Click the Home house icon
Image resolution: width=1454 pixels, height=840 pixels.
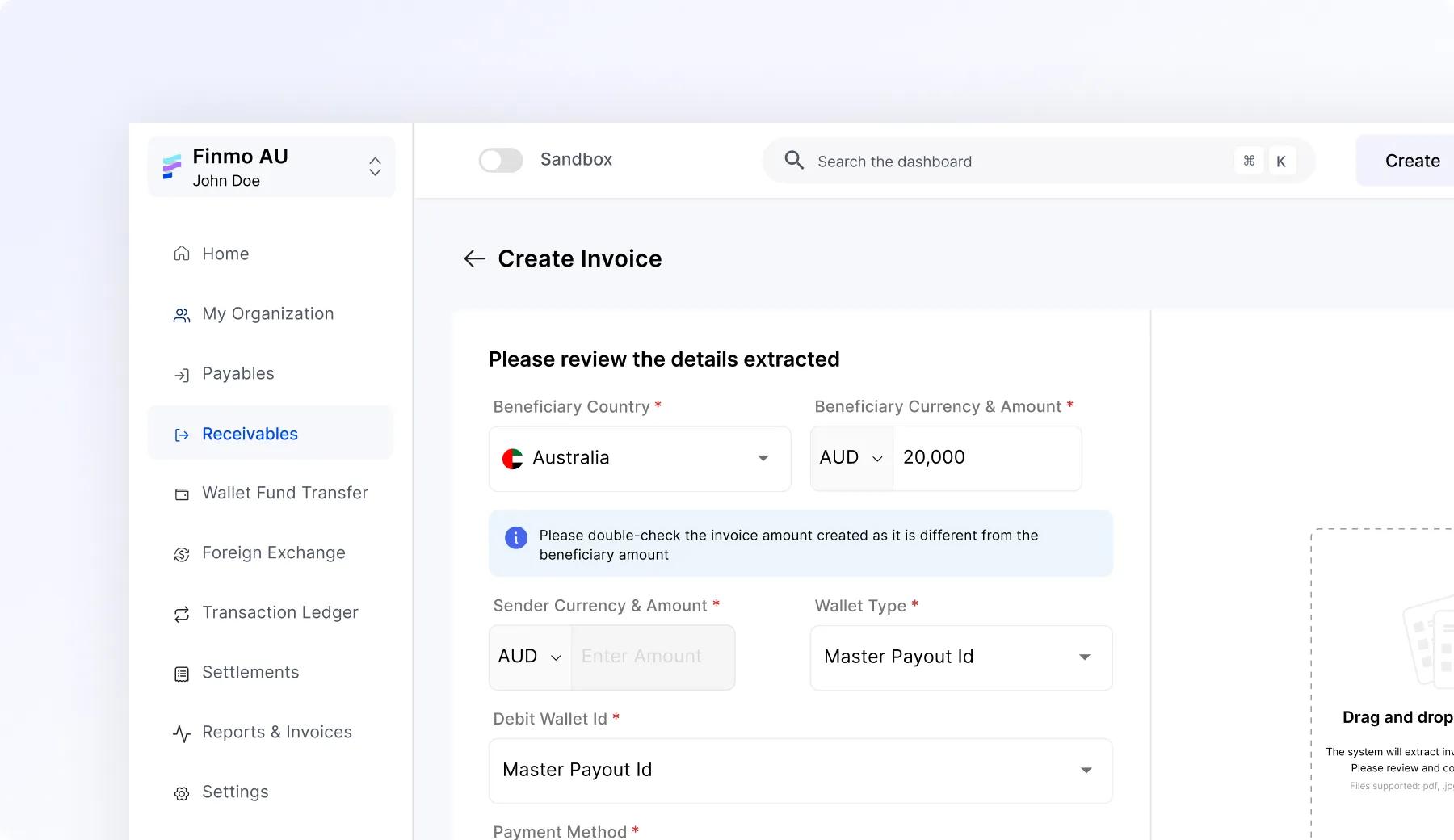pos(182,254)
